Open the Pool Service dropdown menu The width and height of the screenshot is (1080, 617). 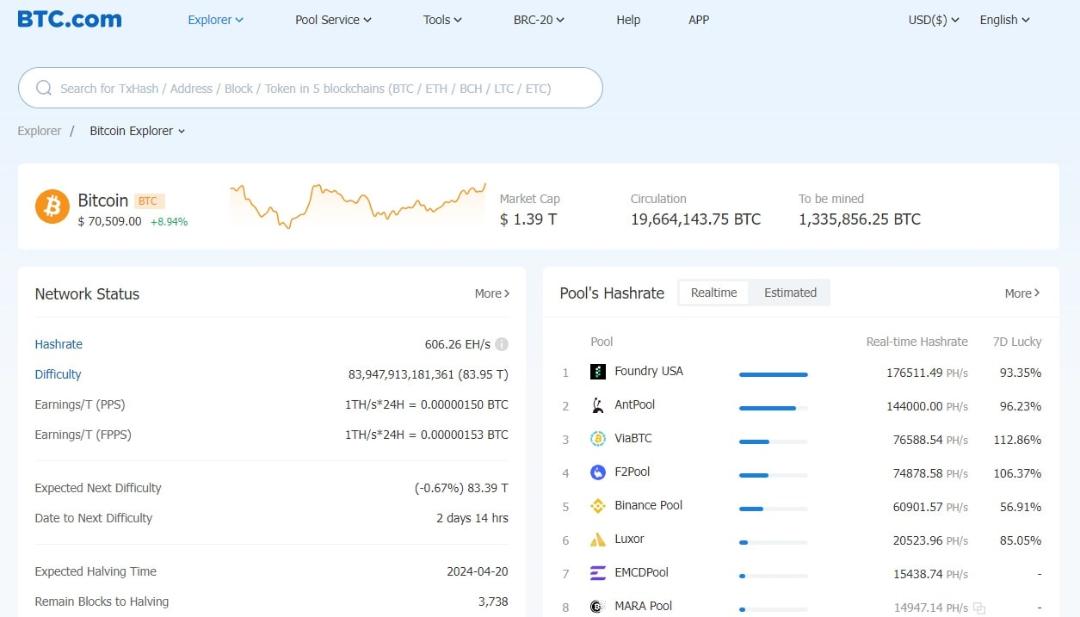tap(333, 20)
